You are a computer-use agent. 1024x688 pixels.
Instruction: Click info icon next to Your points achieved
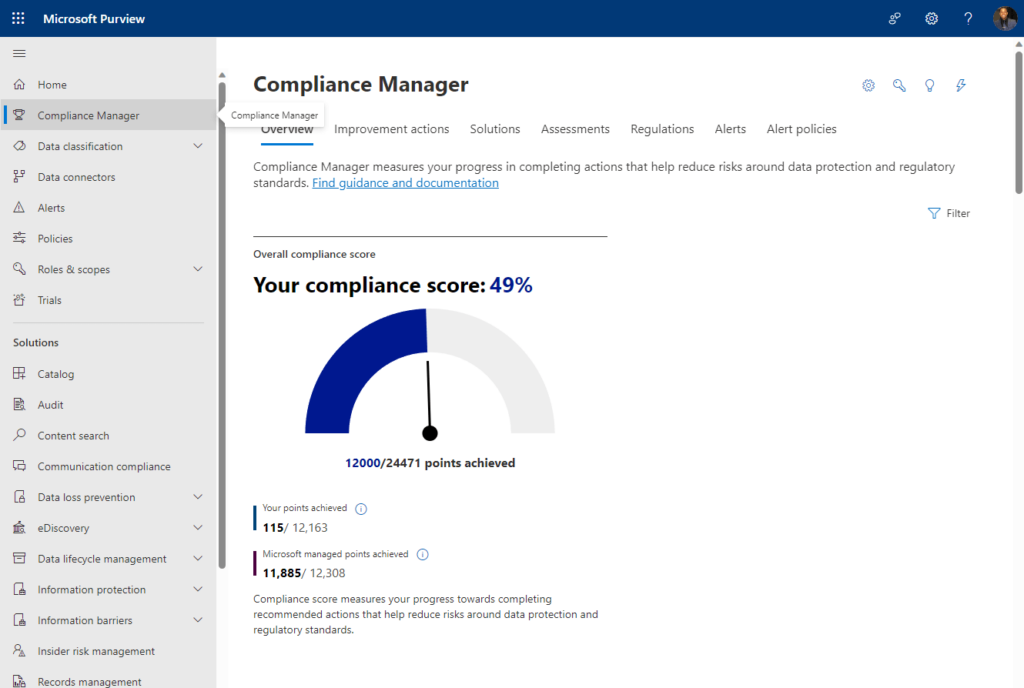pos(361,509)
